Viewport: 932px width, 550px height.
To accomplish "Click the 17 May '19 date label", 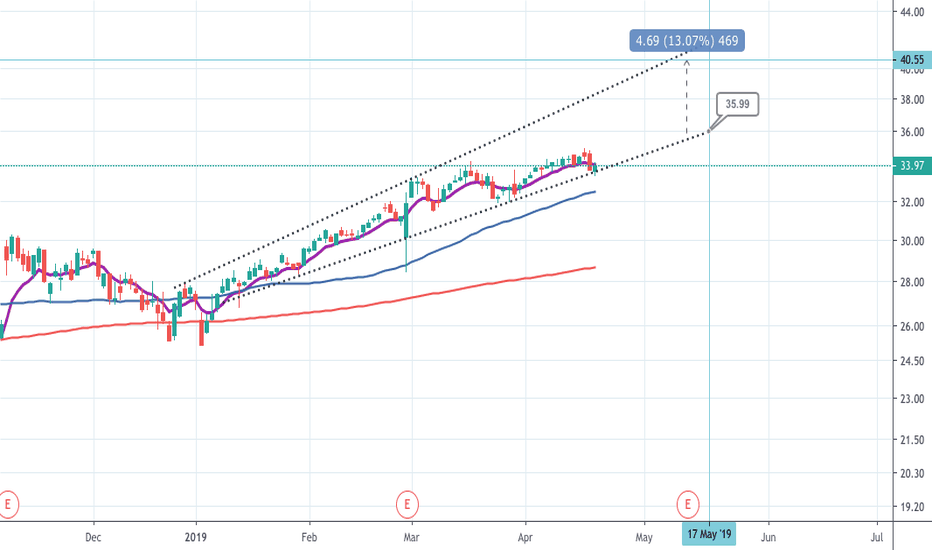I will [709, 534].
